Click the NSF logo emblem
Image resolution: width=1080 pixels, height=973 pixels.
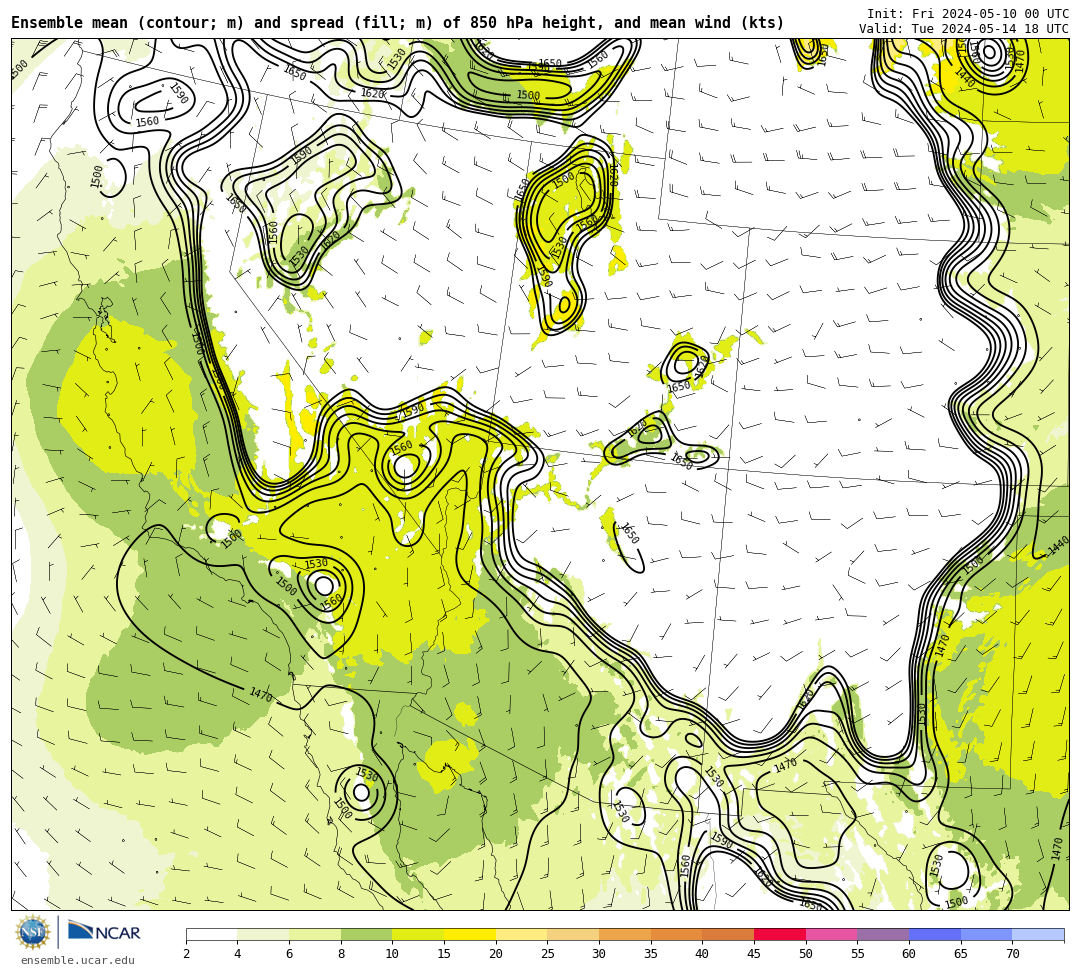pos(33,932)
